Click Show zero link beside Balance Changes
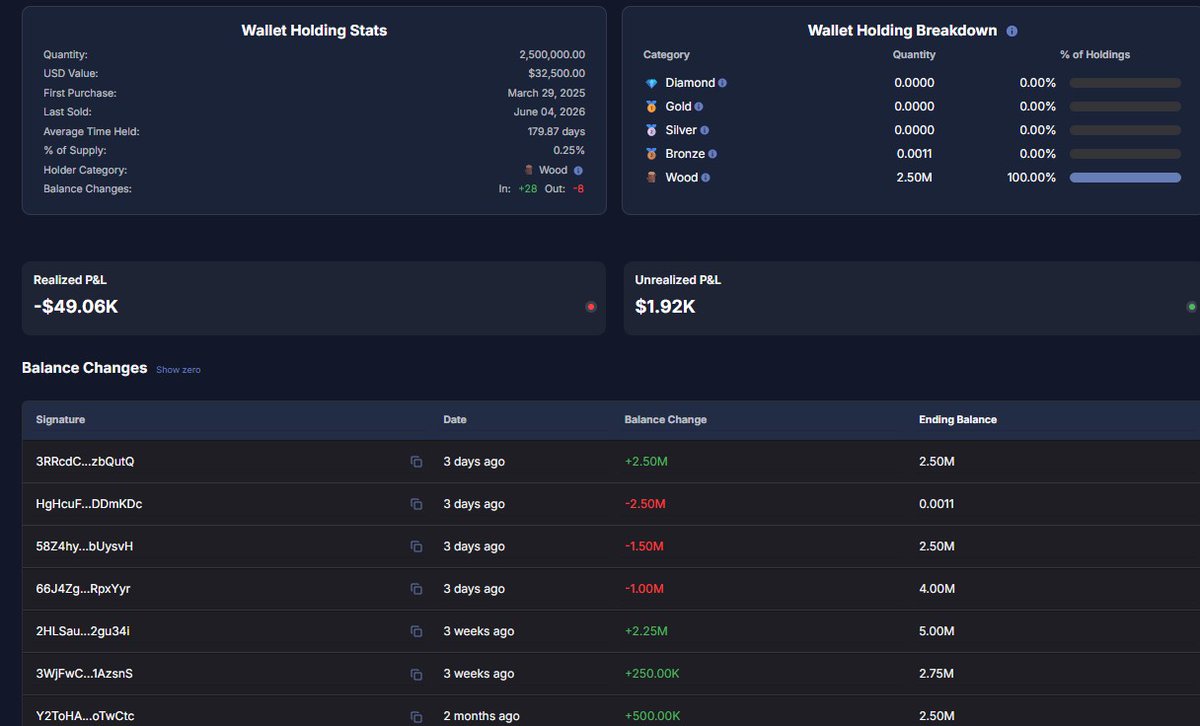The width and height of the screenshot is (1200, 726). click(178, 370)
